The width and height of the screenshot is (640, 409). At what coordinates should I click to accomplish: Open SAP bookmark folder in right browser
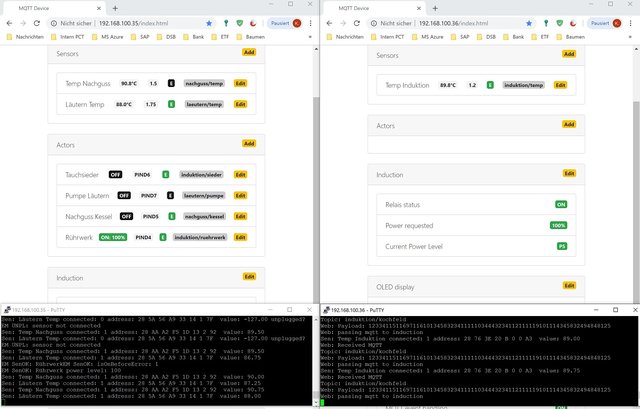(460, 37)
